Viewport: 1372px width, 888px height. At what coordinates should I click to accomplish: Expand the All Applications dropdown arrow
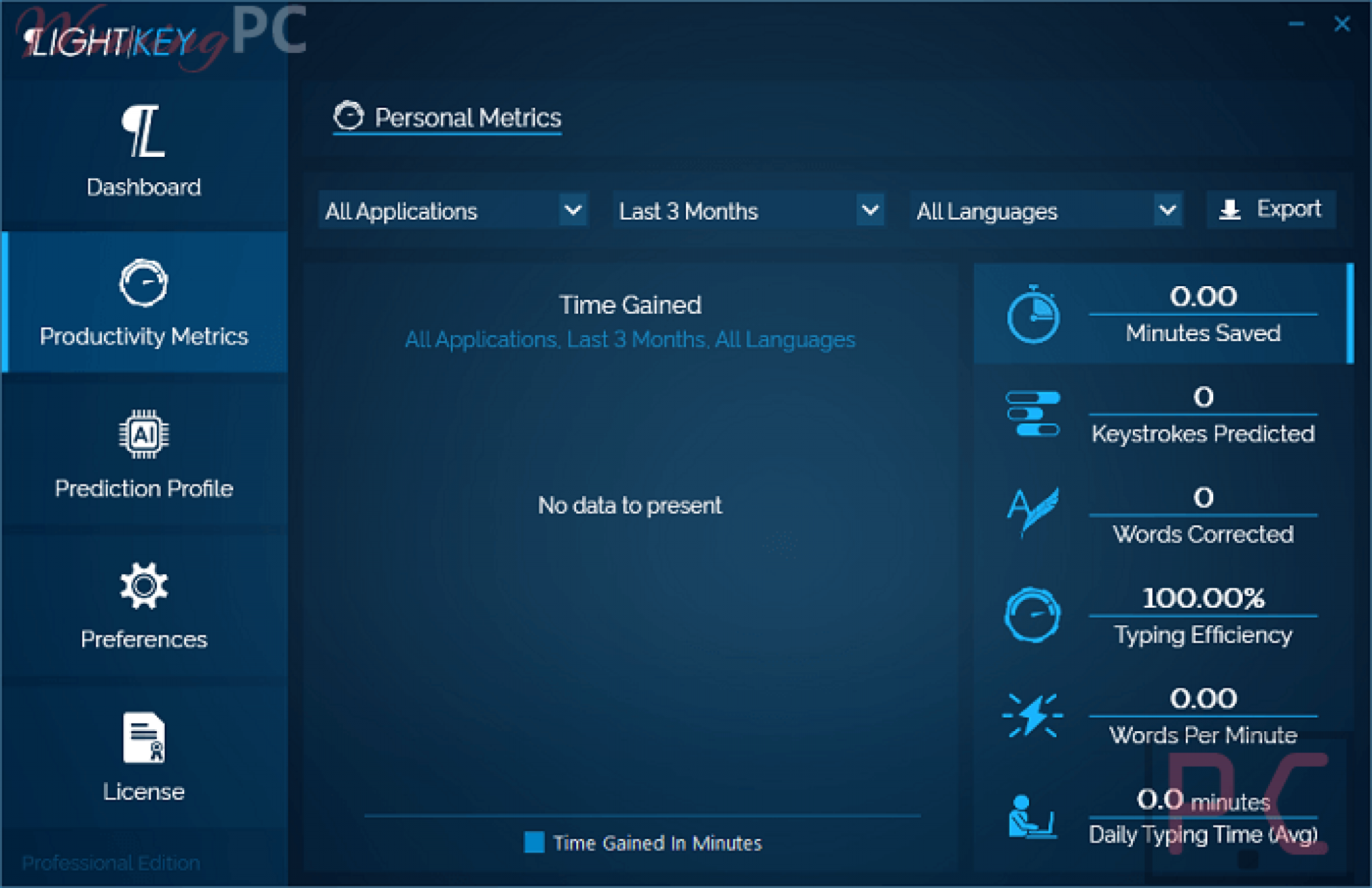(573, 210)
